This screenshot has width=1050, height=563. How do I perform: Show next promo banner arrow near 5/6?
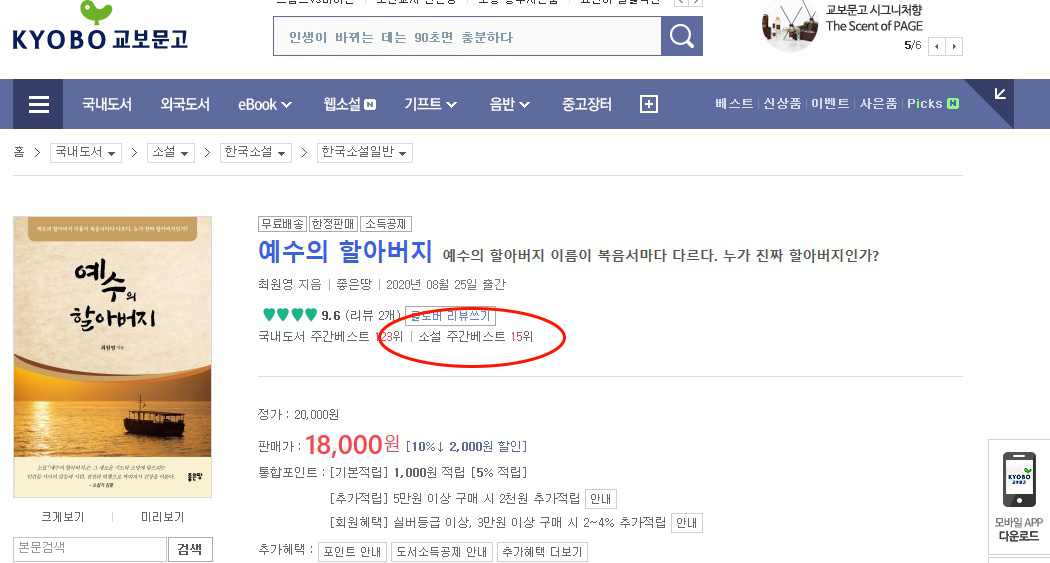954,46
